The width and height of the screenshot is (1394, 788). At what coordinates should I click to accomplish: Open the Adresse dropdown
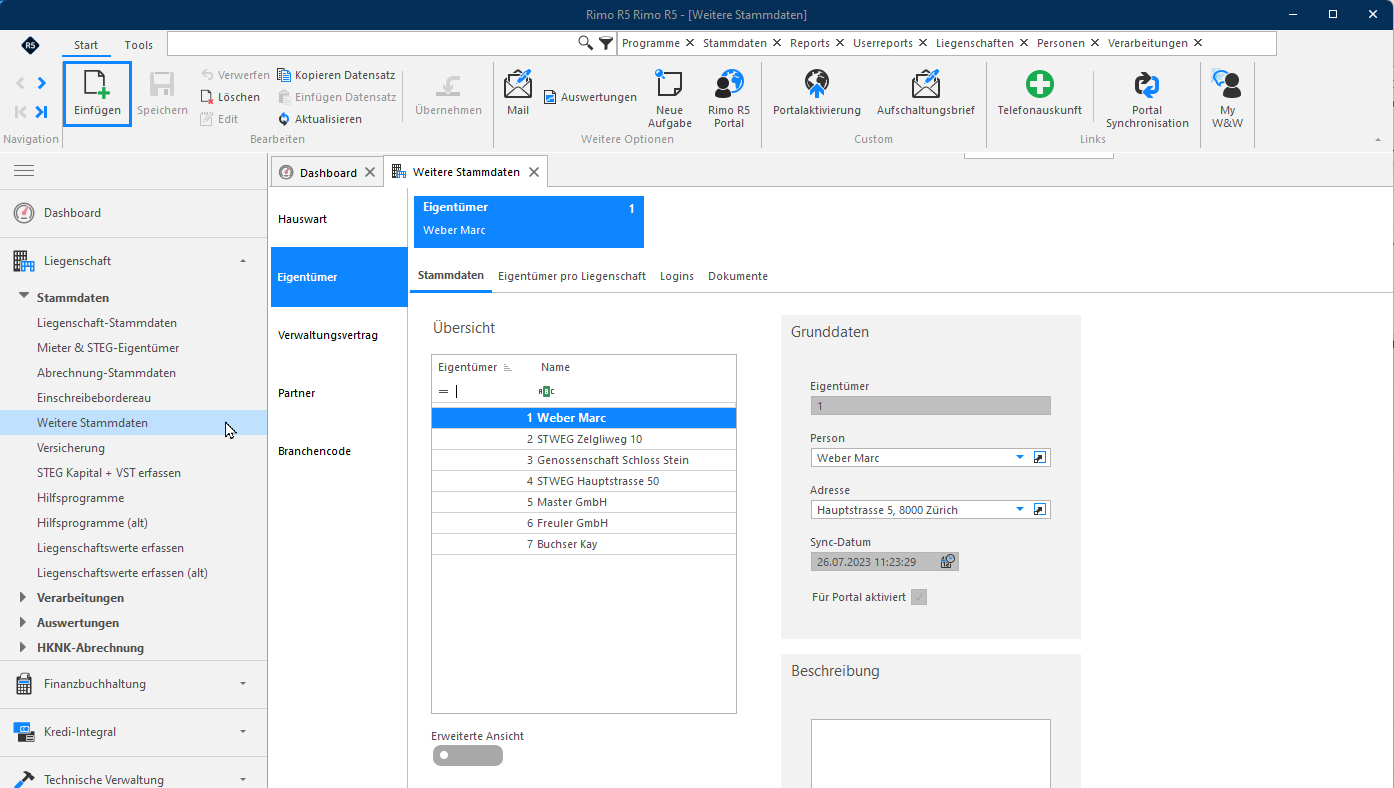(x=1020, y=509)
